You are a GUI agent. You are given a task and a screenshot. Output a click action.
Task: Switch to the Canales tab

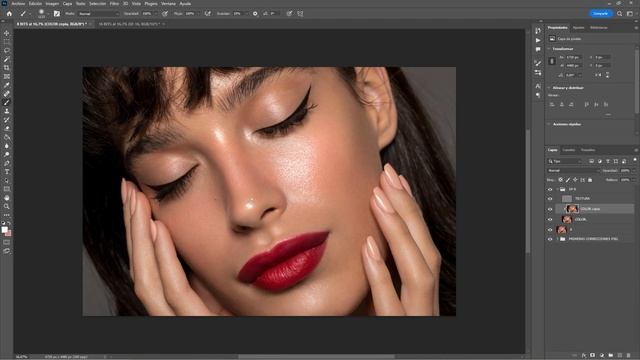pos(569,150)
